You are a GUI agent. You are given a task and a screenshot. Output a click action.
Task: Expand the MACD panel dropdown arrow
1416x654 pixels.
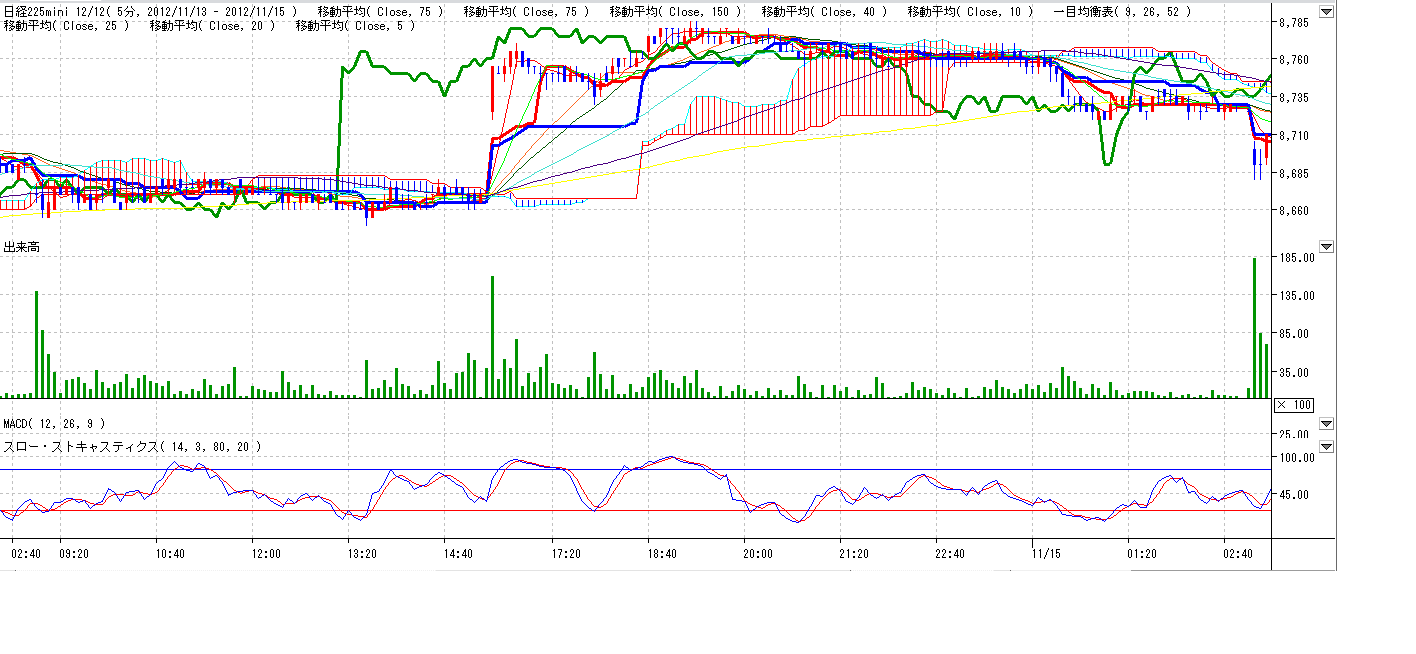[x=1326, y=424]
